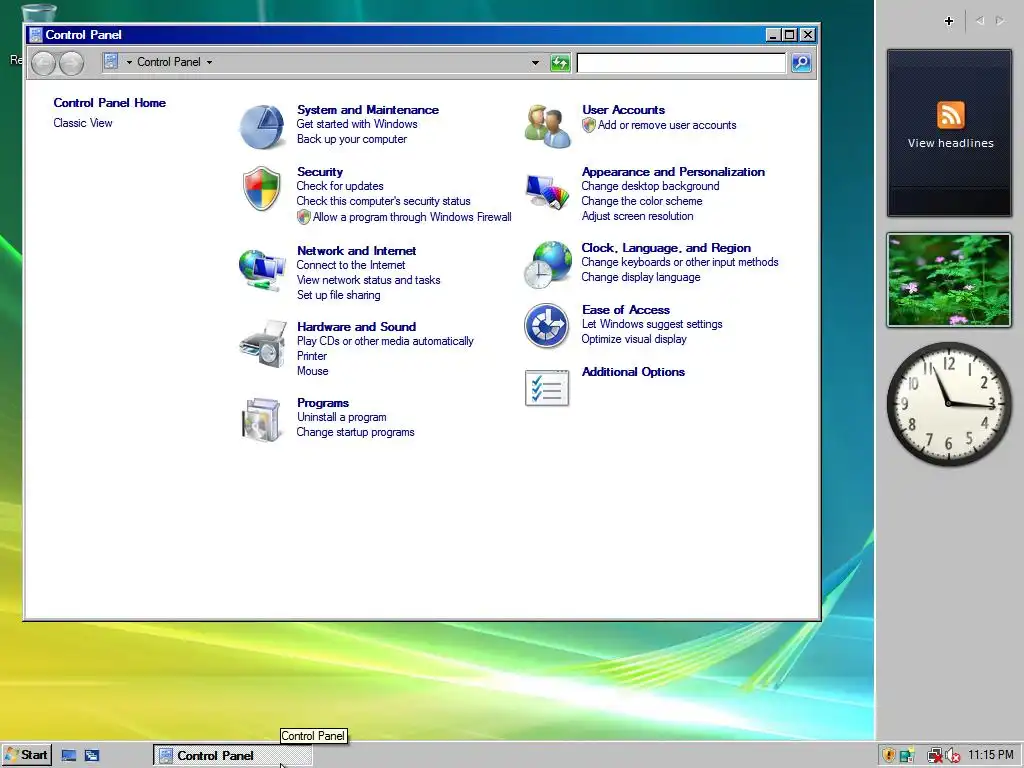
Task: Click Show Desktop quick launch icon
Action: pos(69,756)
